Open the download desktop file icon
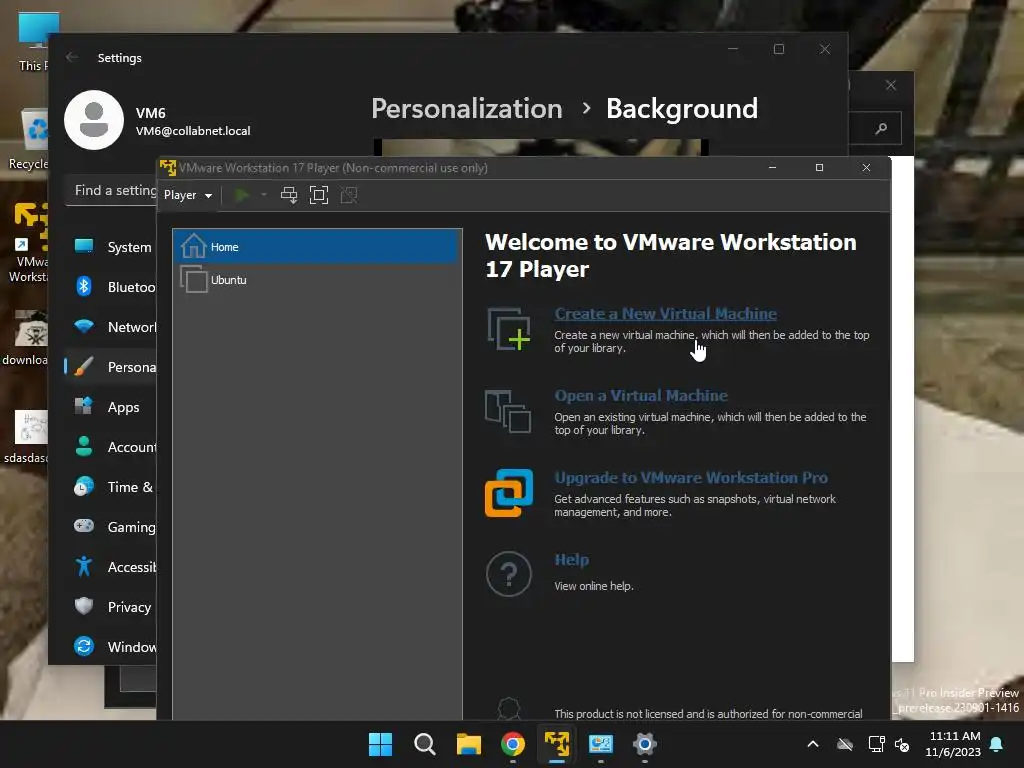This screenshot has width=1024, height=768. tap(27, 338)
